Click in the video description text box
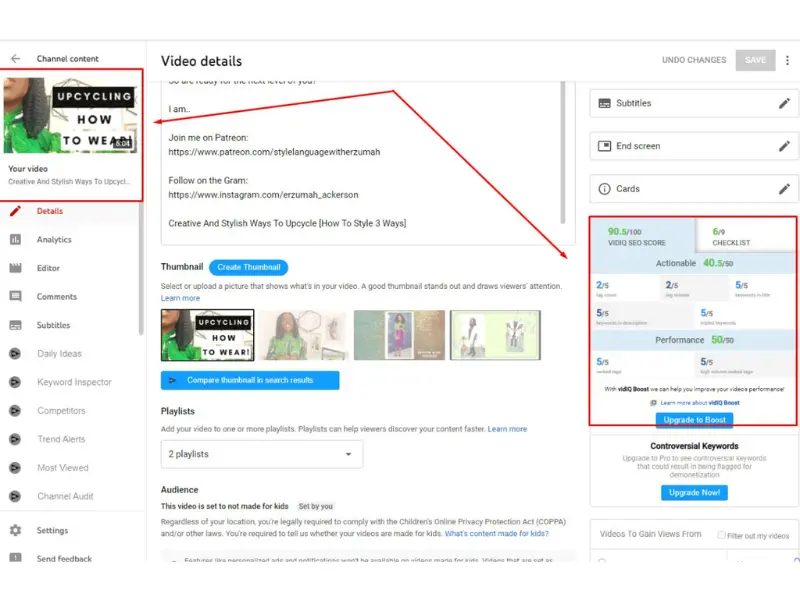The image size is (800, 600). [x=368, y=162]
